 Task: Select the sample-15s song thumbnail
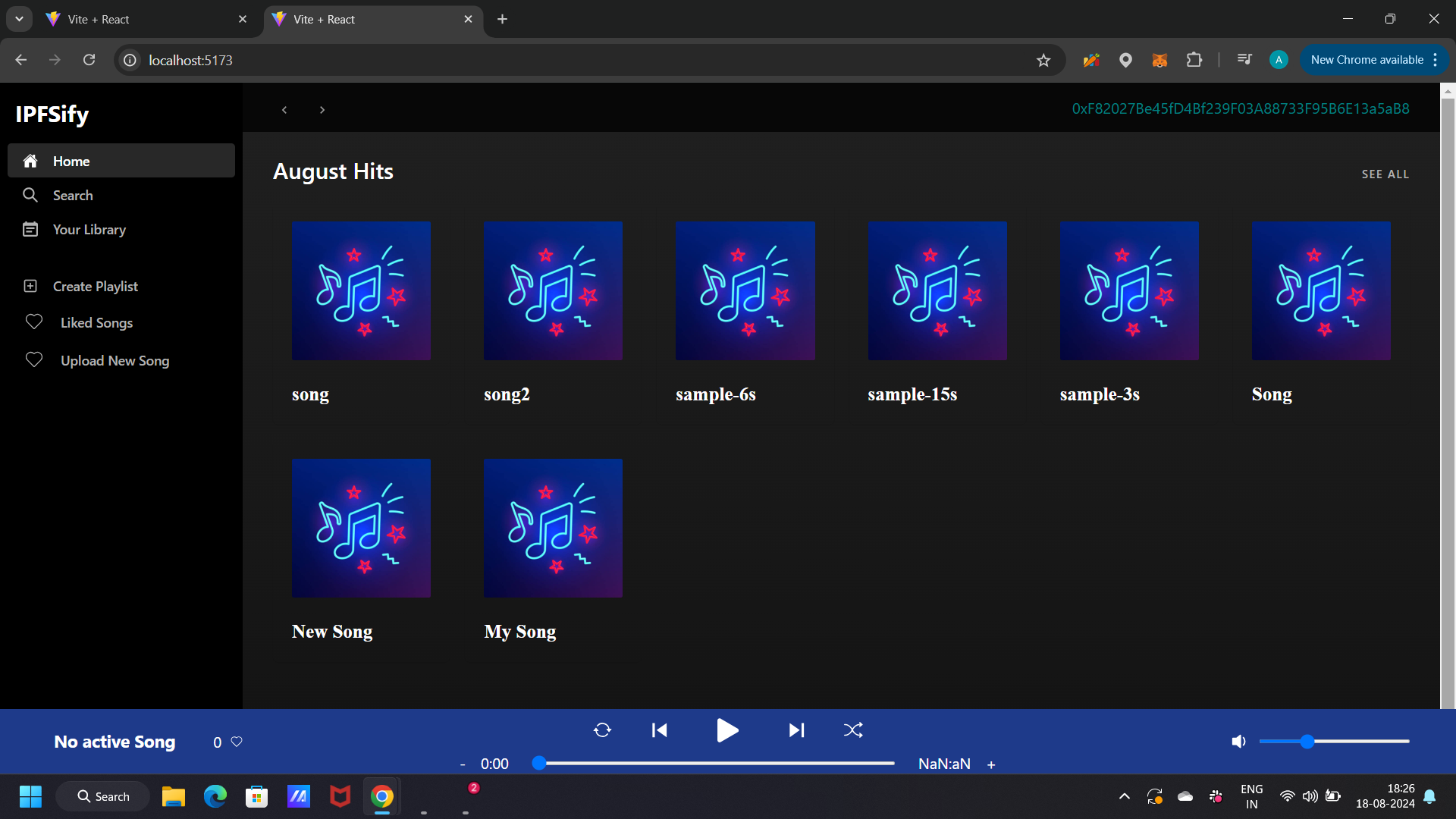(937, 290)
